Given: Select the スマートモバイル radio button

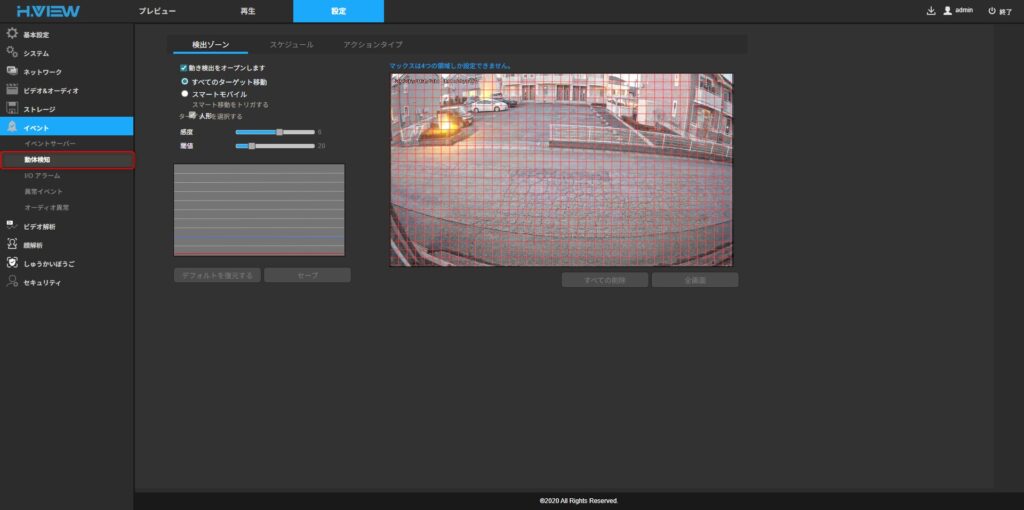Looking at the screenshot, I should (x=184, y=93).
